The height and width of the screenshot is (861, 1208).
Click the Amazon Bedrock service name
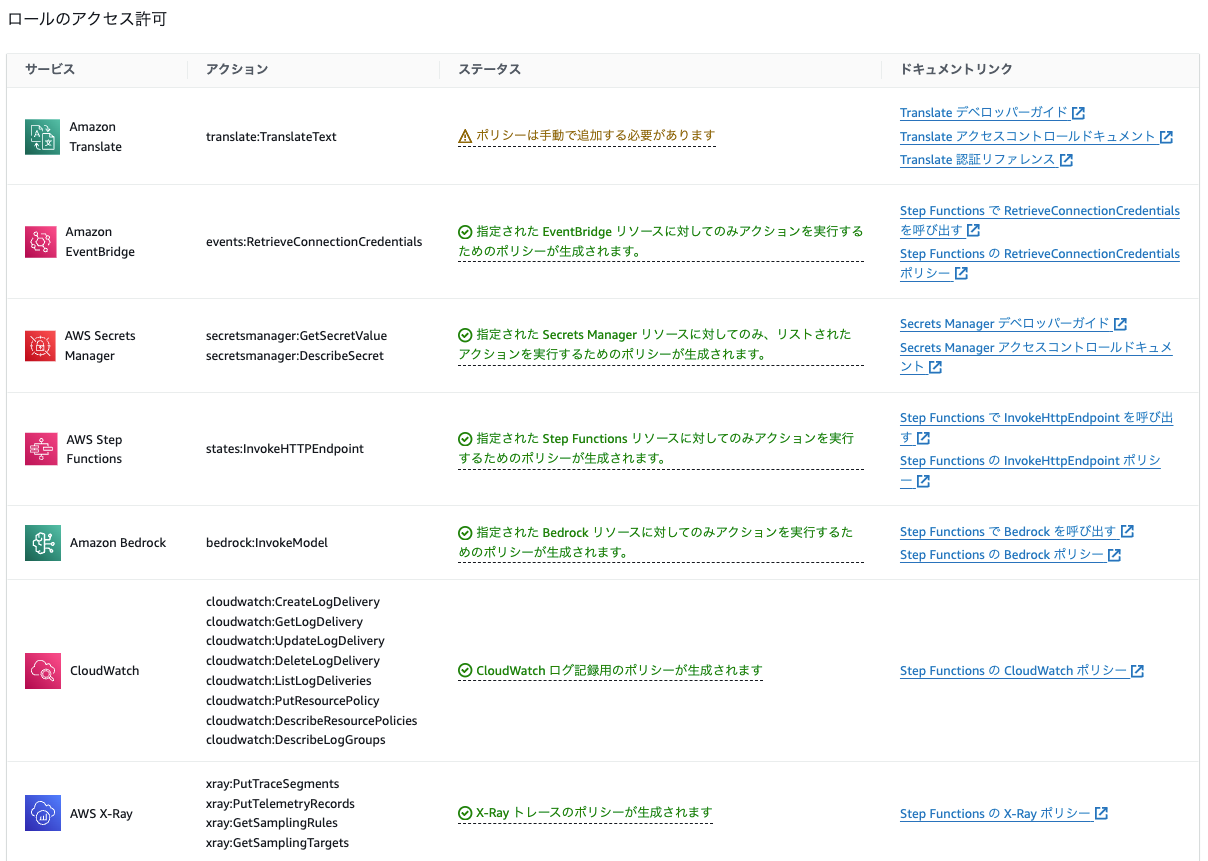[118, 543]
